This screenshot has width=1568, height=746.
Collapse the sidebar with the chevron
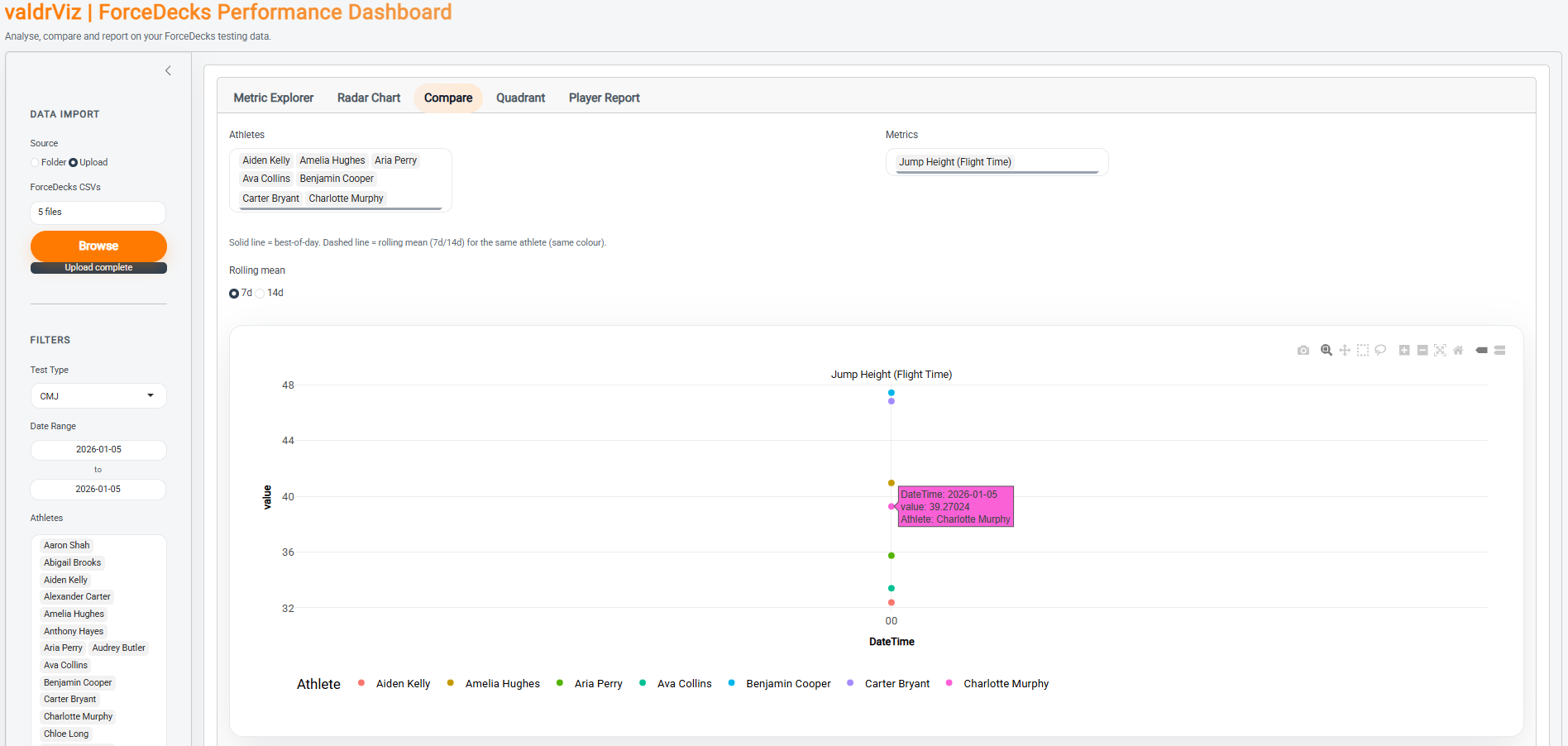pos(168,71)
